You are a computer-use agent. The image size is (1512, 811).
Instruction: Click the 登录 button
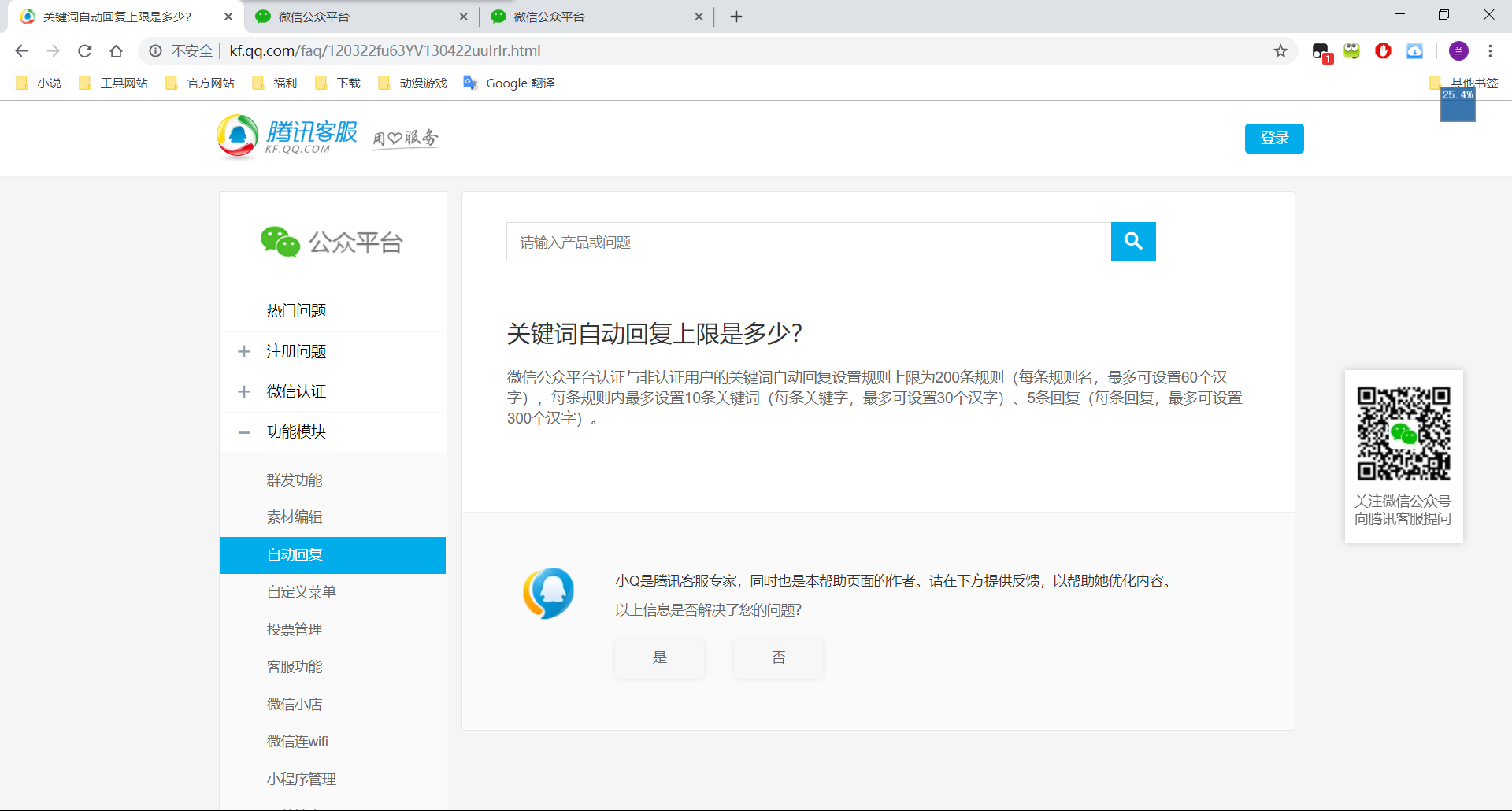(1274, 139)
